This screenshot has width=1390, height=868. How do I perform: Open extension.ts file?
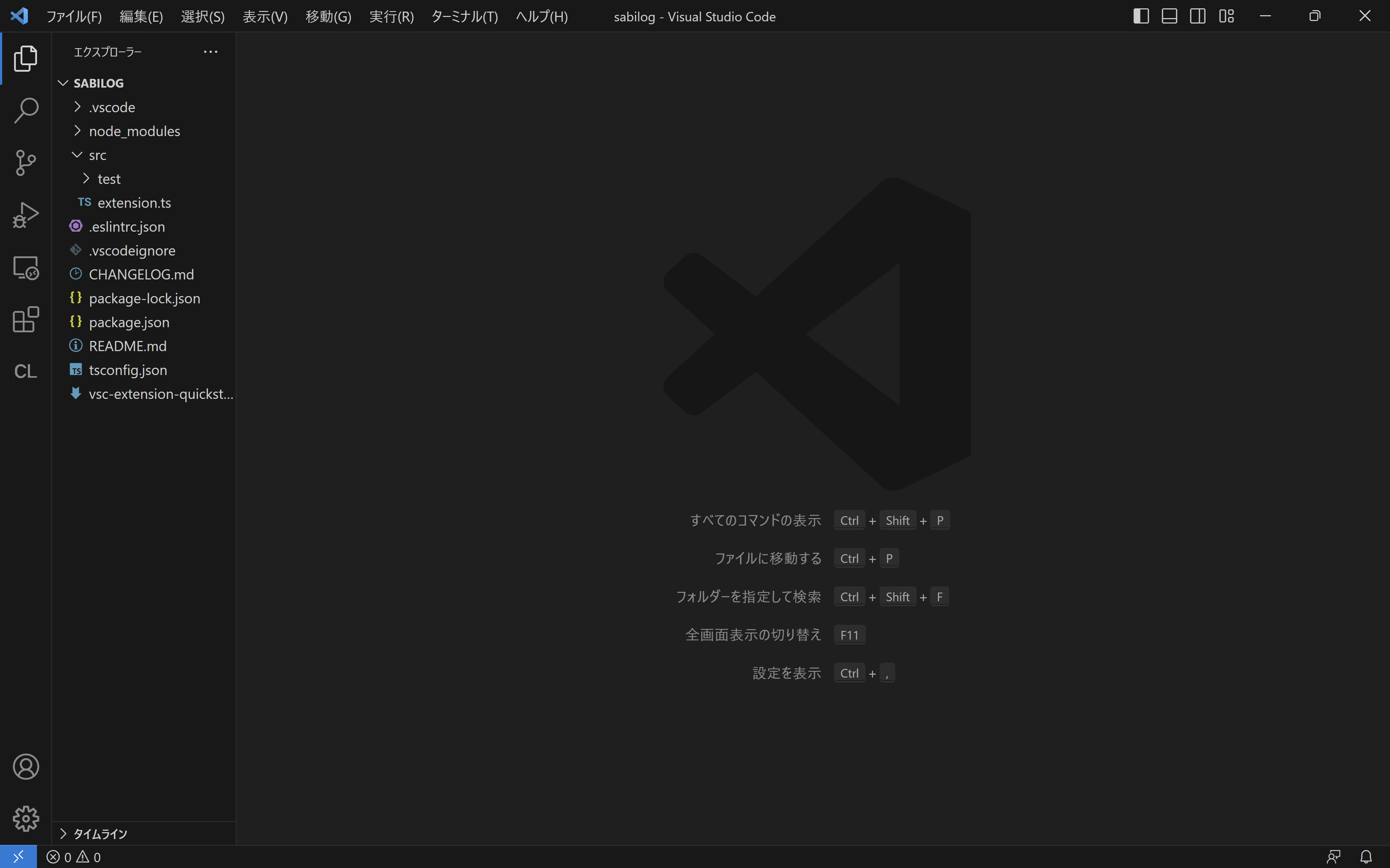[x=143, y=203]
